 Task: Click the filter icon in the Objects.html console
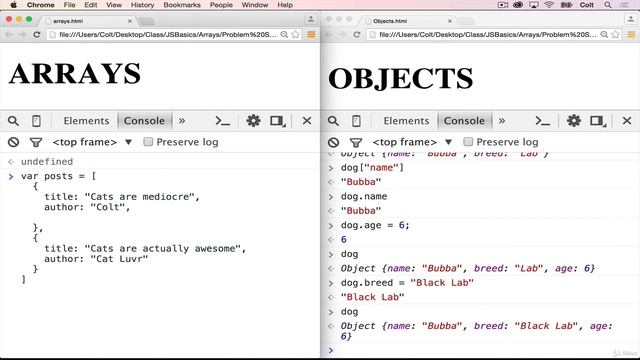[x=356, y=142]
